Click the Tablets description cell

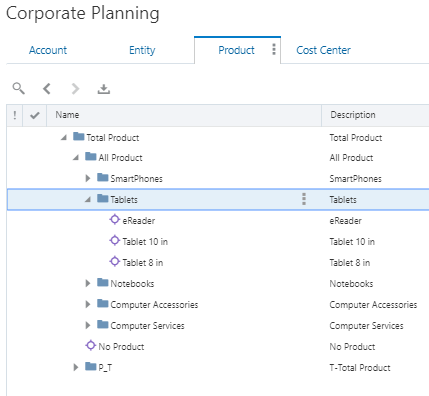tap(343, 200)
